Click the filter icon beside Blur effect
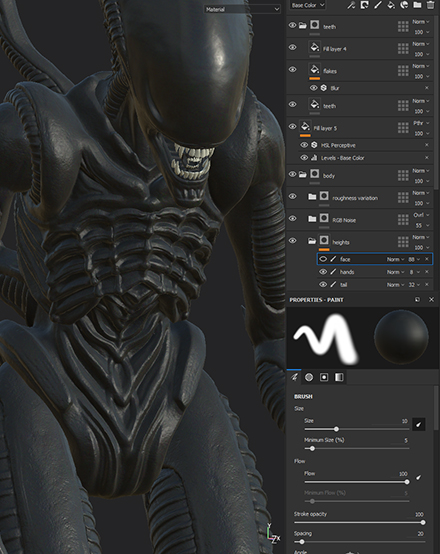This screenshot has height=554, width=440. 324,88
